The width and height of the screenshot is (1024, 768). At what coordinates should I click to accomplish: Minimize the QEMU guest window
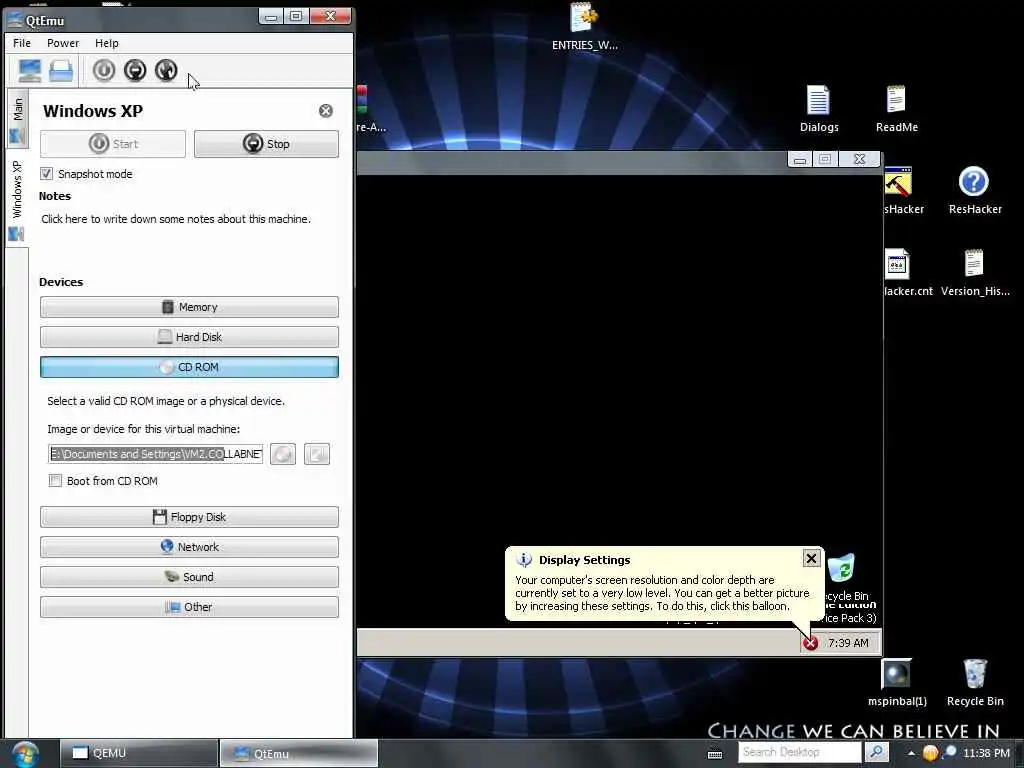pyautogui.click(x=799, y=159)
